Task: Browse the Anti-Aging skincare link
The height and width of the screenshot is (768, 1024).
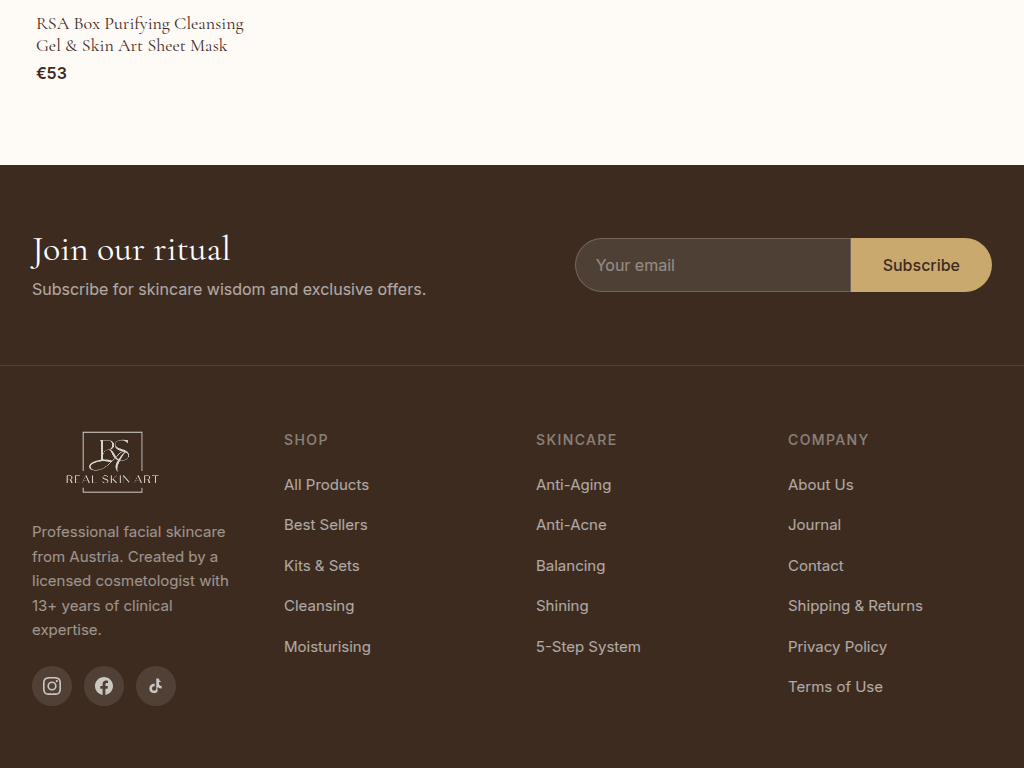Action: 573,485
